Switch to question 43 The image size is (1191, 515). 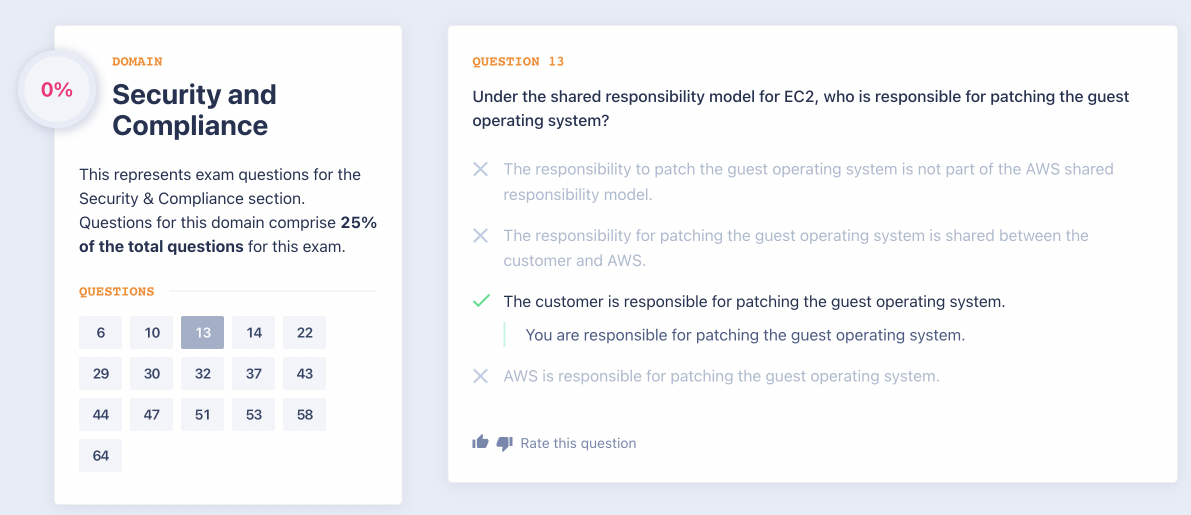(305, 374)
